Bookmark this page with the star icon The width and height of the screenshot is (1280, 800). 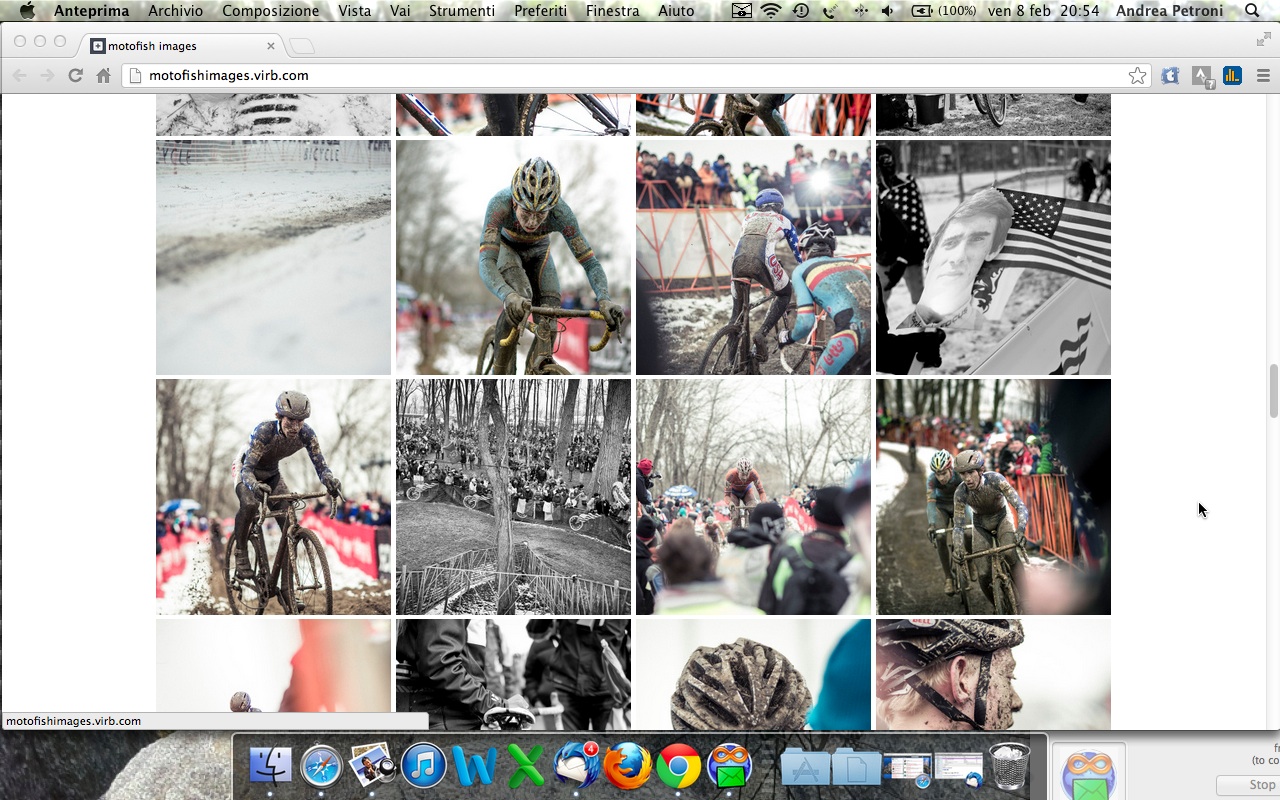1137,76
